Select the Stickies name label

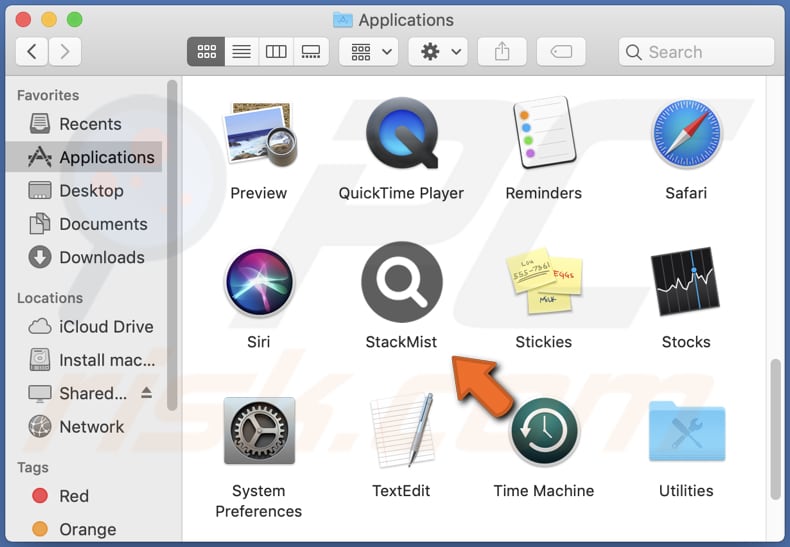click(544, 342)
